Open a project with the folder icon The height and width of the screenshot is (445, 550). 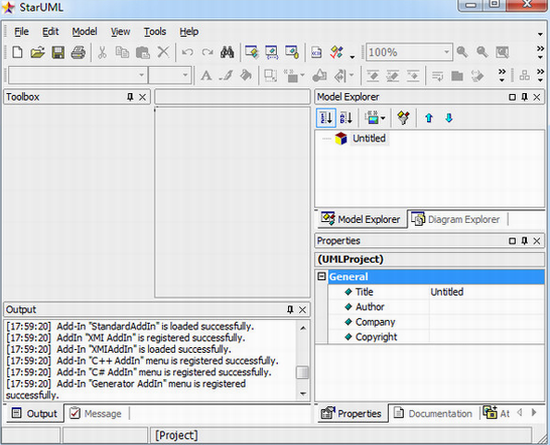tap(38, 53)
